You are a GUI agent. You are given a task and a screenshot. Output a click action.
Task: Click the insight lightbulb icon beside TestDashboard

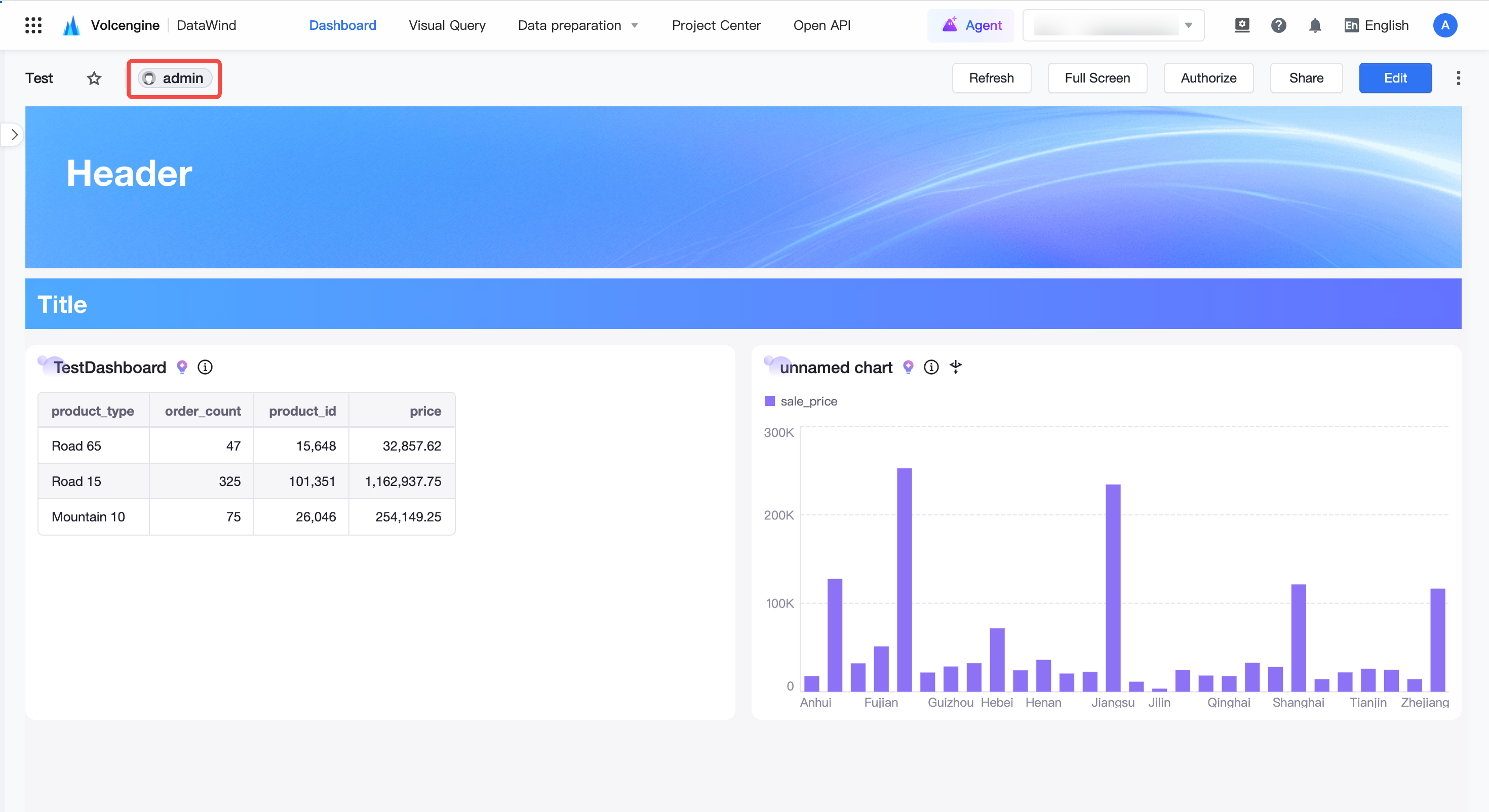coord(182,367)
